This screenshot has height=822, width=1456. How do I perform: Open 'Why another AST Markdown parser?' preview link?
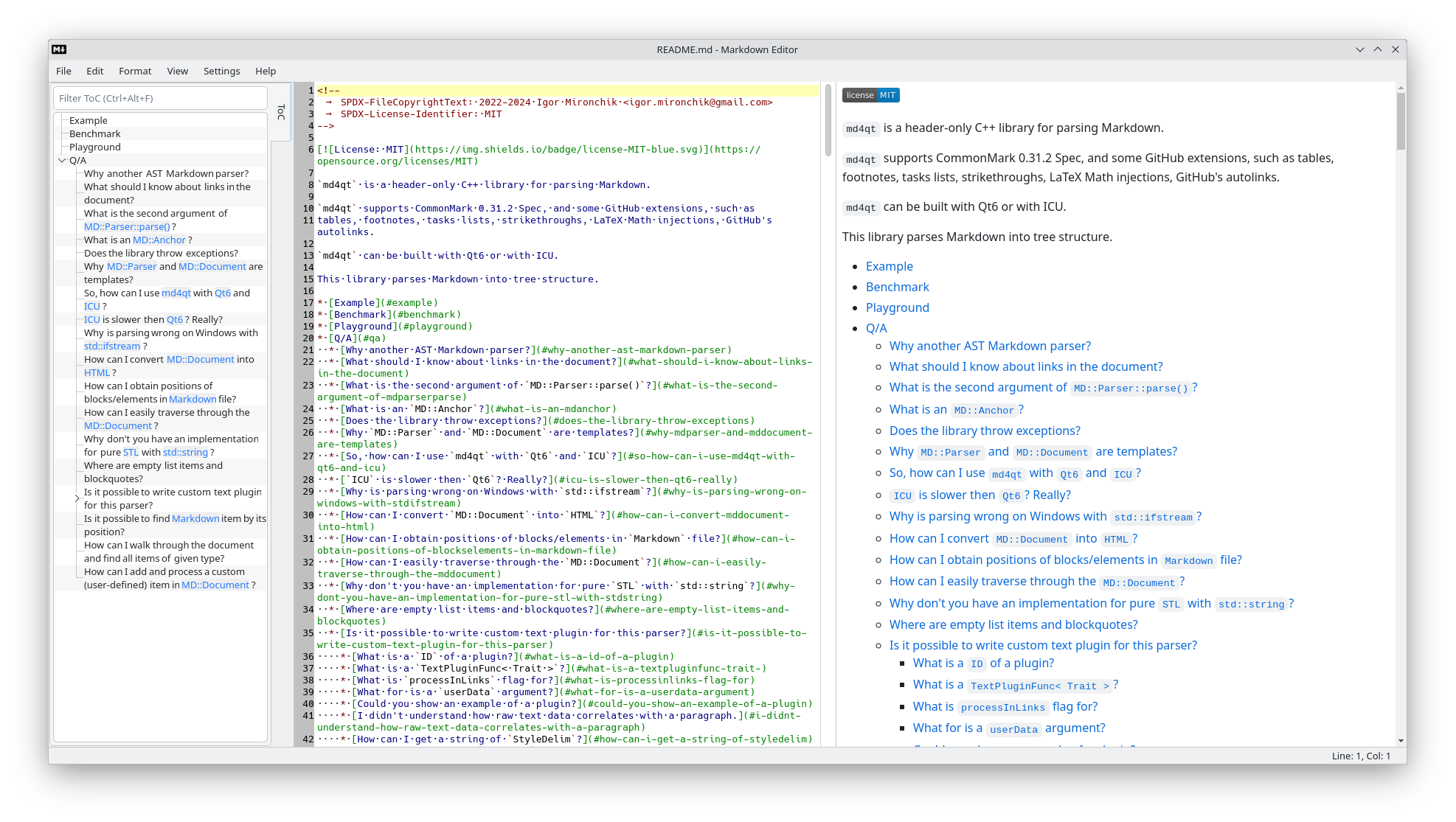(x=990, y=346)
